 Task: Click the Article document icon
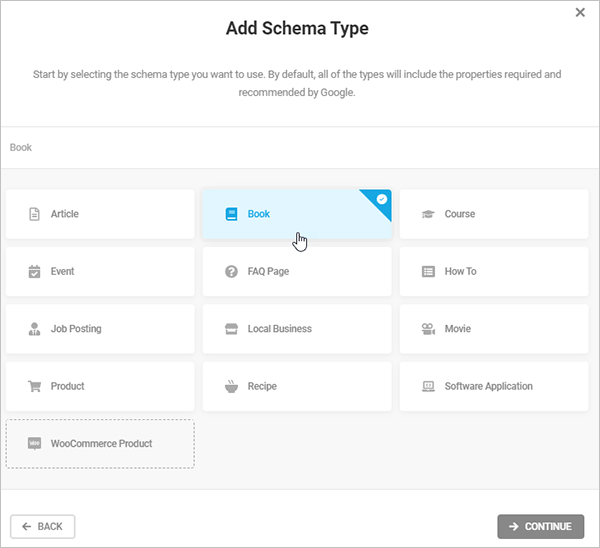tap(34, 214)
